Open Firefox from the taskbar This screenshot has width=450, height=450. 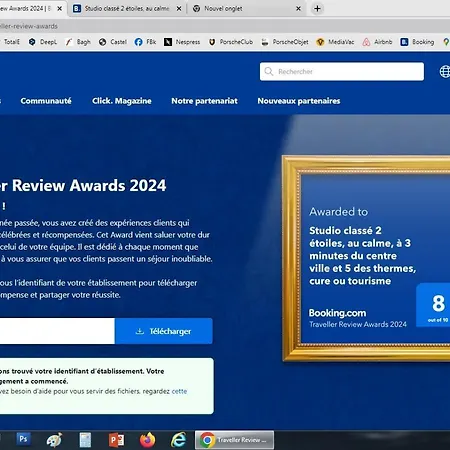tap(147, 440)
